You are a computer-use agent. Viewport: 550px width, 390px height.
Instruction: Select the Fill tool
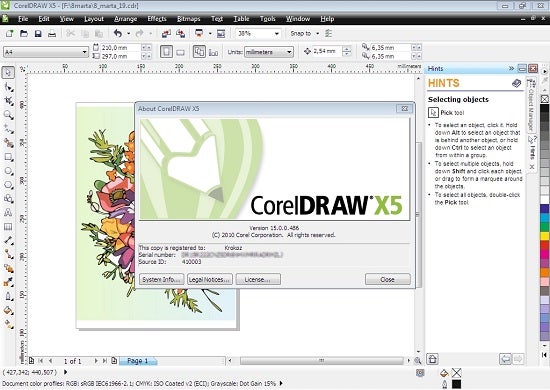tap(8, 310)
